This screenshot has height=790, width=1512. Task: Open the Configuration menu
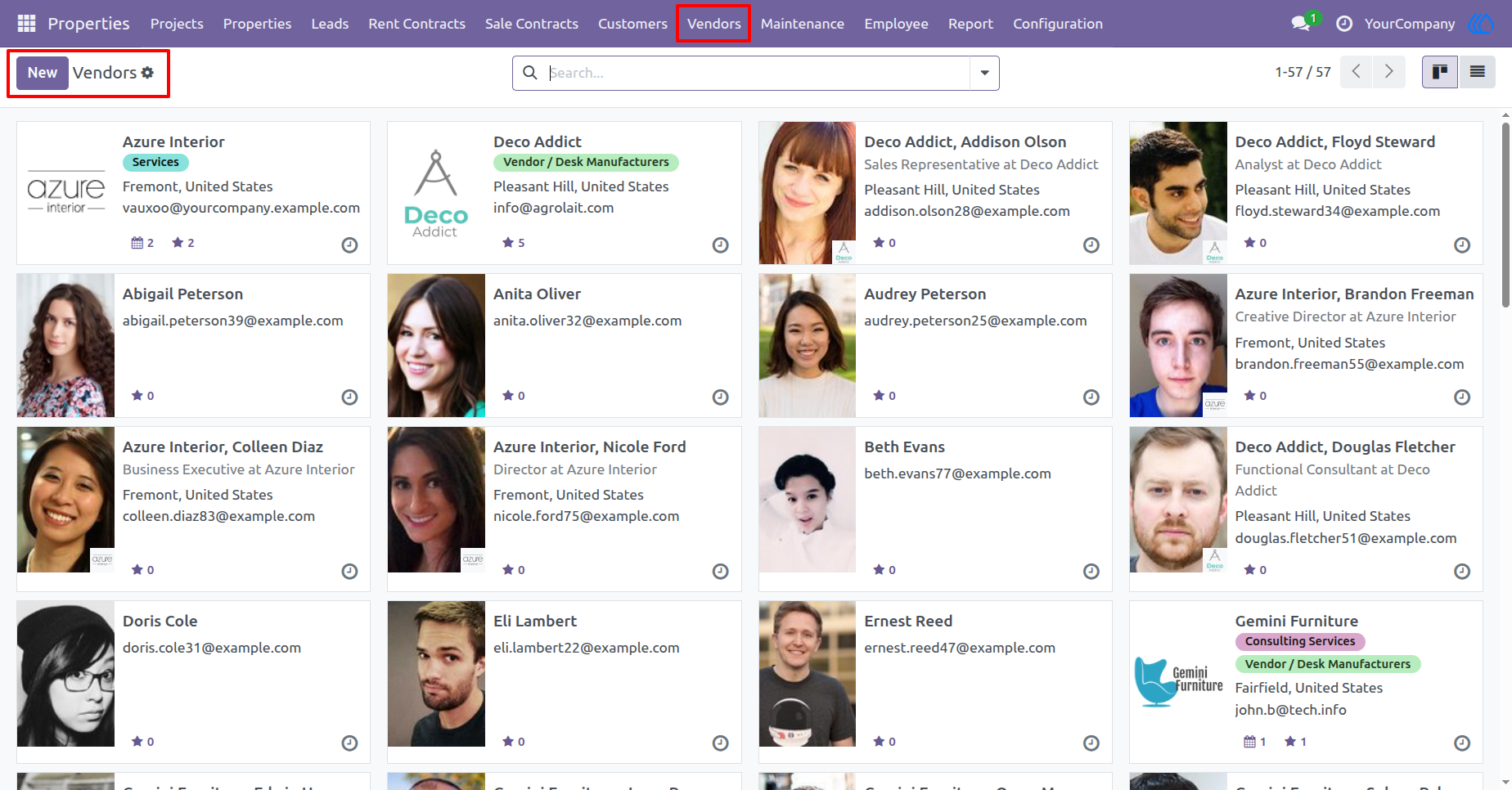point(1058,24)
